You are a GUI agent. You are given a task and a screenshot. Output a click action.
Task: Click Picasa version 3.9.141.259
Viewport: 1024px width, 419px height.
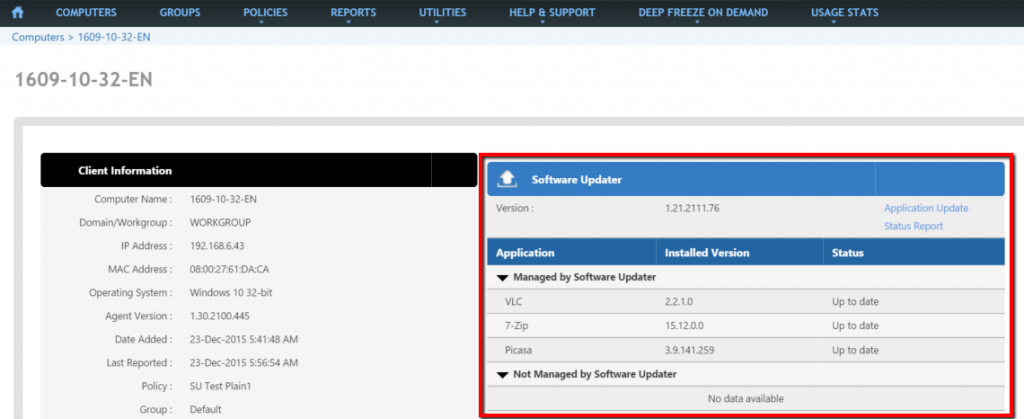[x=690, y=350]
